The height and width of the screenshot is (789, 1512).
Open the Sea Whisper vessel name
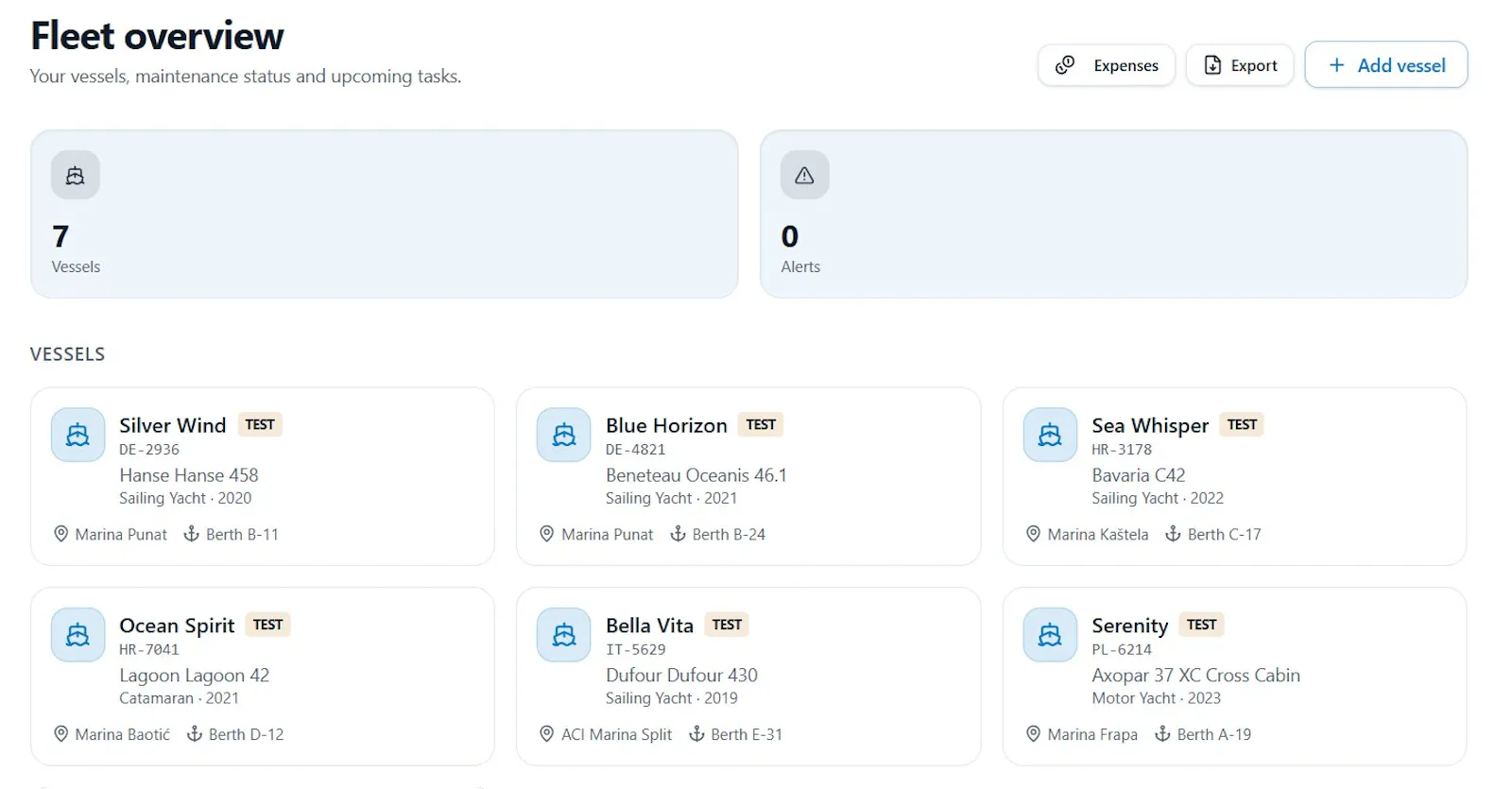pyautogui.click(x=1150, y=426)
